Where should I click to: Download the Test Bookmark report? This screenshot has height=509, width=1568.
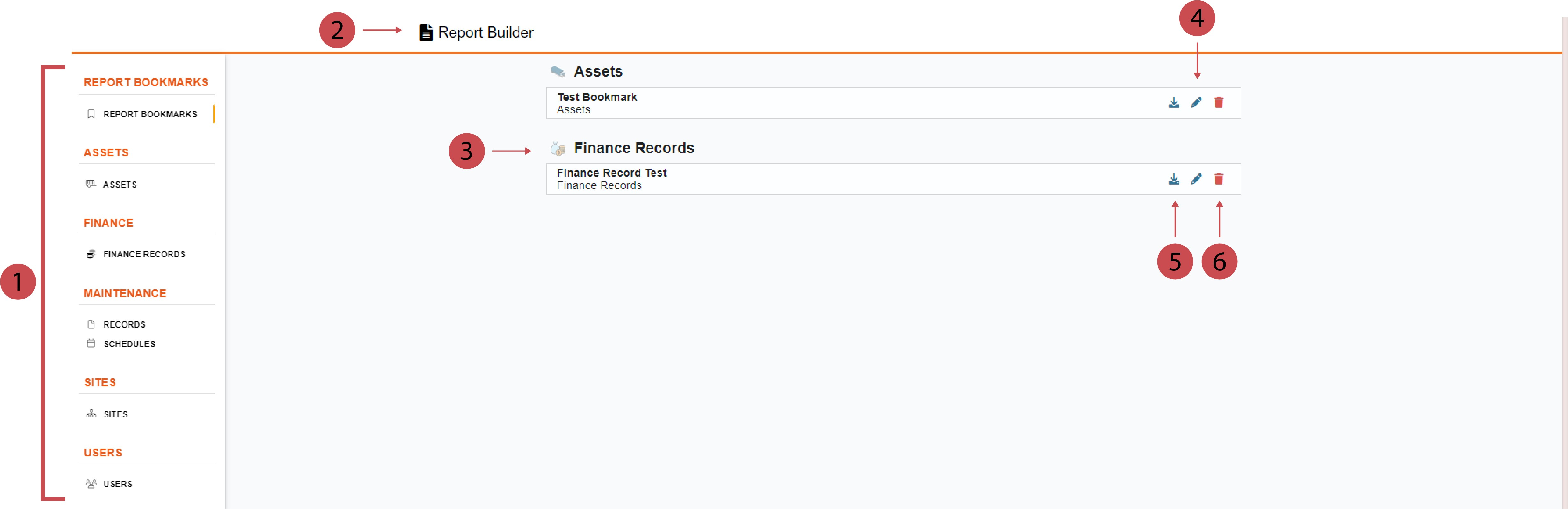(x=1174, y=102)
